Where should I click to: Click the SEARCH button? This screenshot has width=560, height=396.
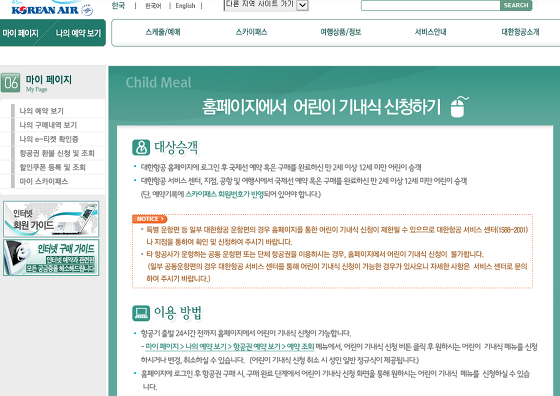click(x=516, y=5)
